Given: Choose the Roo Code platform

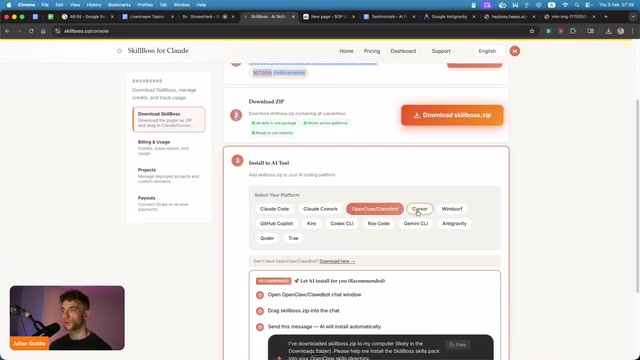Looking at the screenshot, I should coord(378,224).
